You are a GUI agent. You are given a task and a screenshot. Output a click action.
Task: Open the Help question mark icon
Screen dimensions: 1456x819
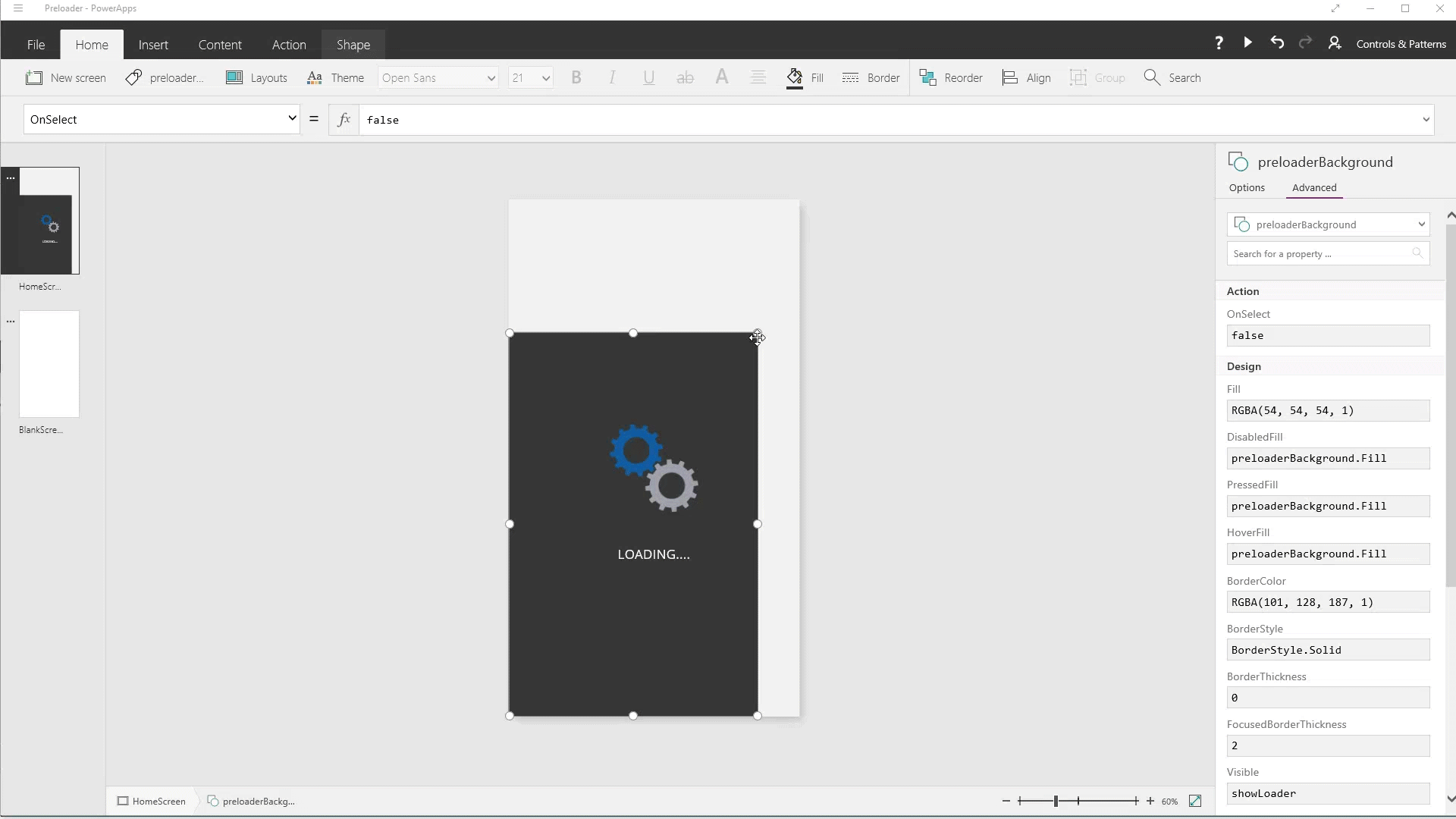coord(1219,43)
